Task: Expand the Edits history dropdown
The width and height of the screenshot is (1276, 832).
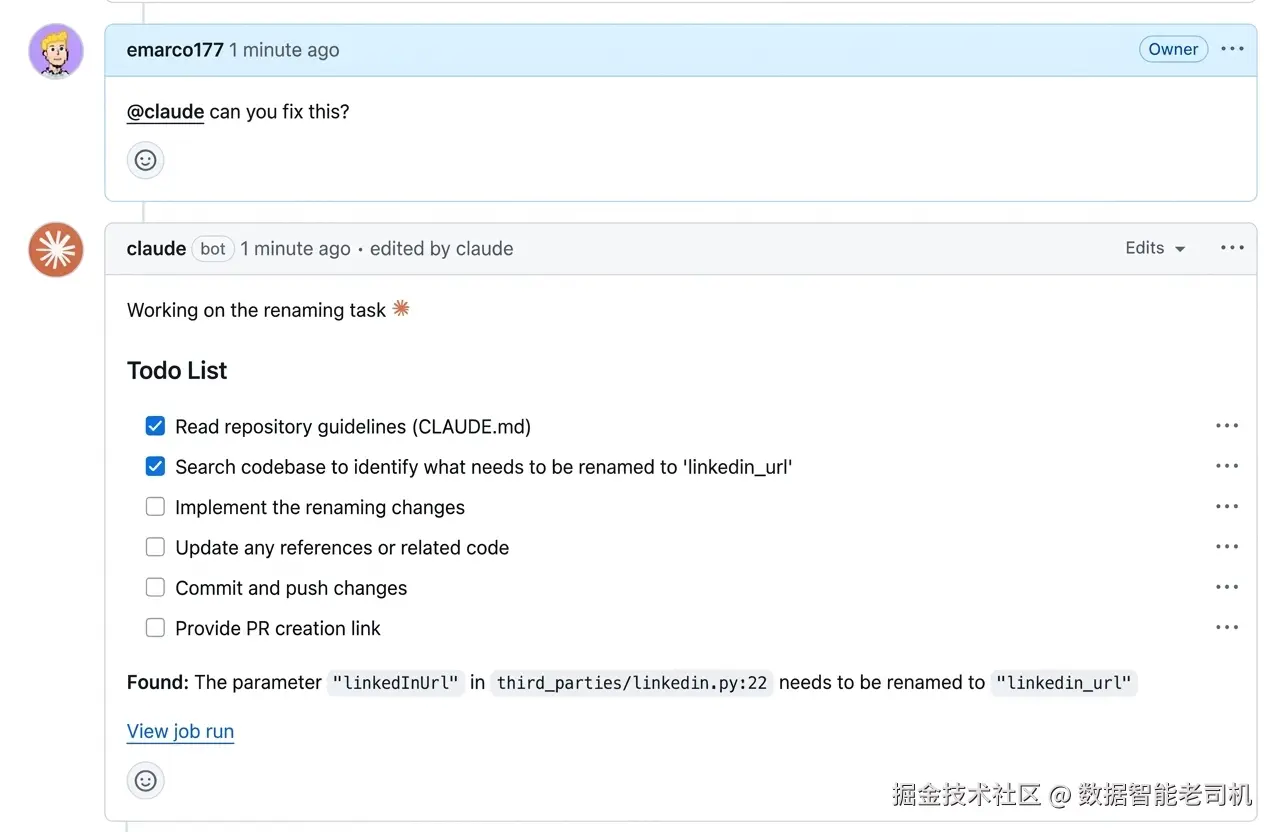Action: pos(1155,248)
